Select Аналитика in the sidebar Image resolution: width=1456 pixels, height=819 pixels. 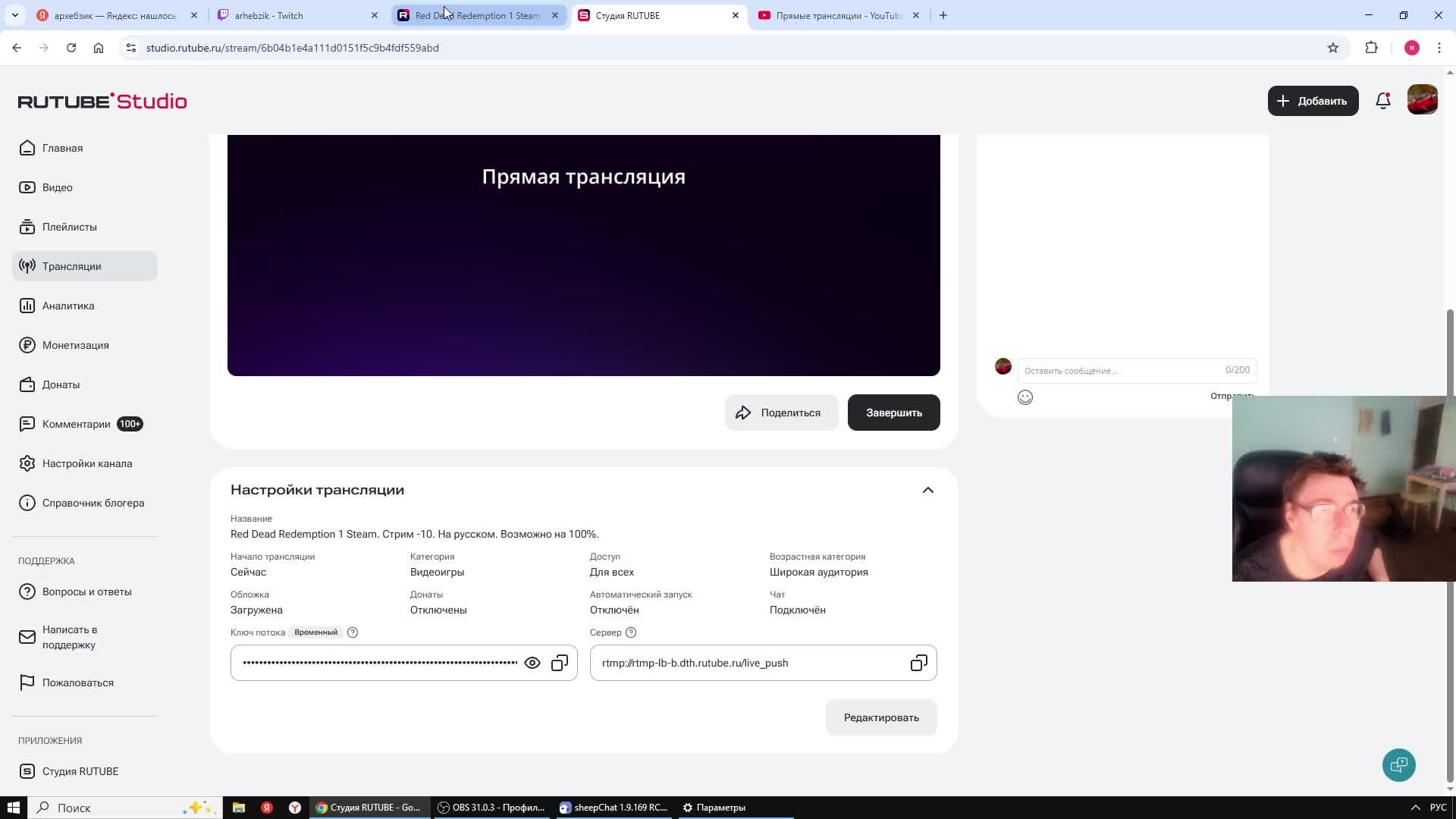click(x=67, y=306)
